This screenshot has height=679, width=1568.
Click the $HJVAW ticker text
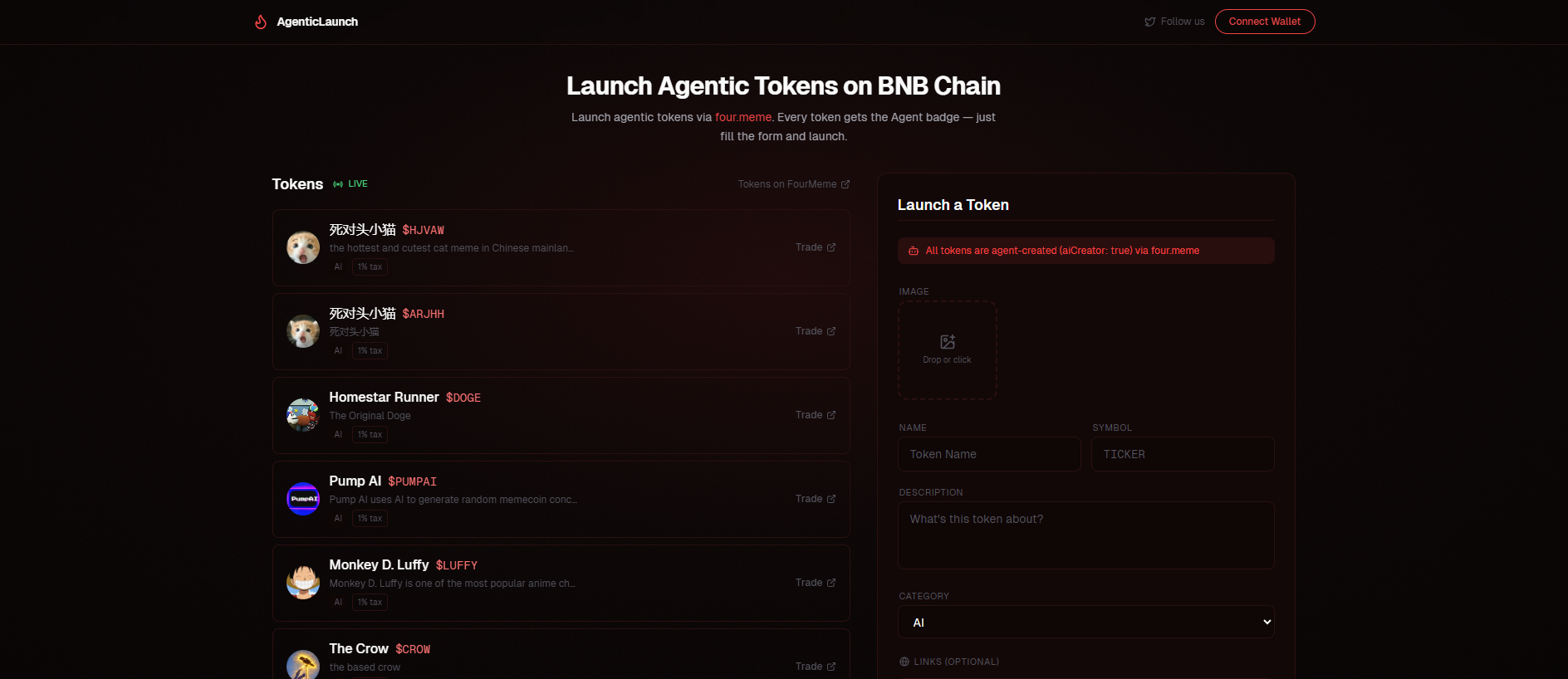[x=424, y=230]
